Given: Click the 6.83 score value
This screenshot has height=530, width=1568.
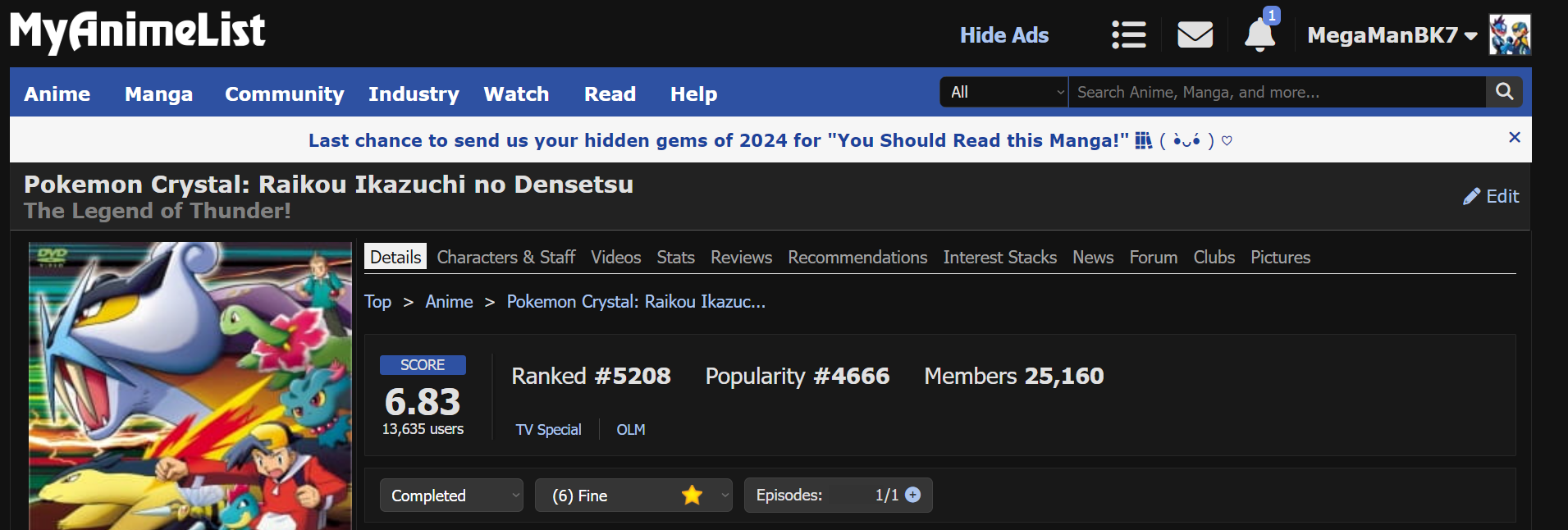Looking at the screenshot, I should [423, 402].
